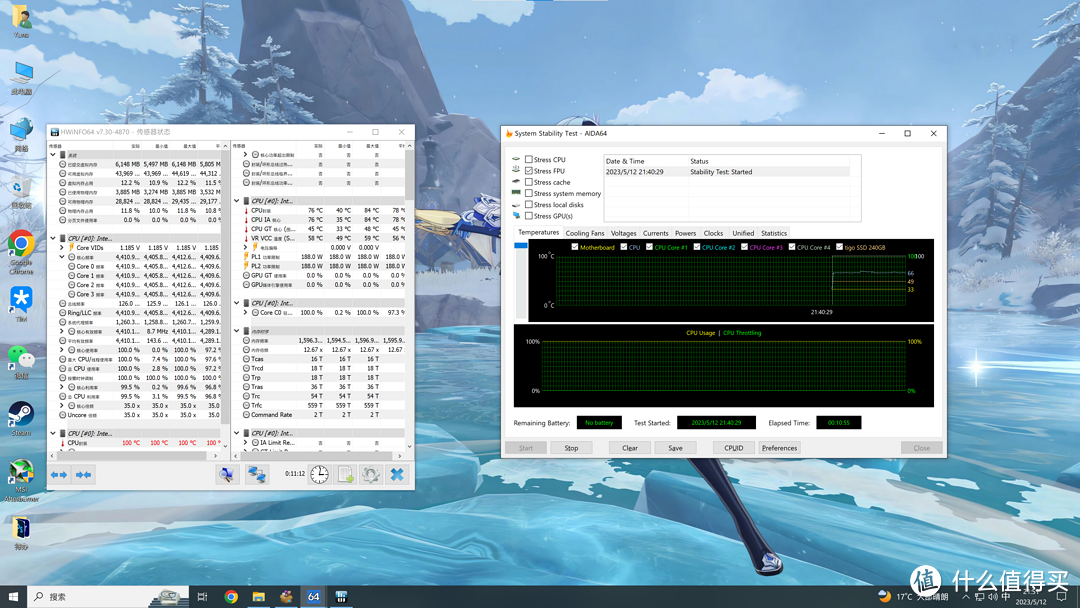Expand Core VIDs row in HWiNFO
Image resolution: width=1080 pixels, height=608 pixels.
tap(62, 247)
